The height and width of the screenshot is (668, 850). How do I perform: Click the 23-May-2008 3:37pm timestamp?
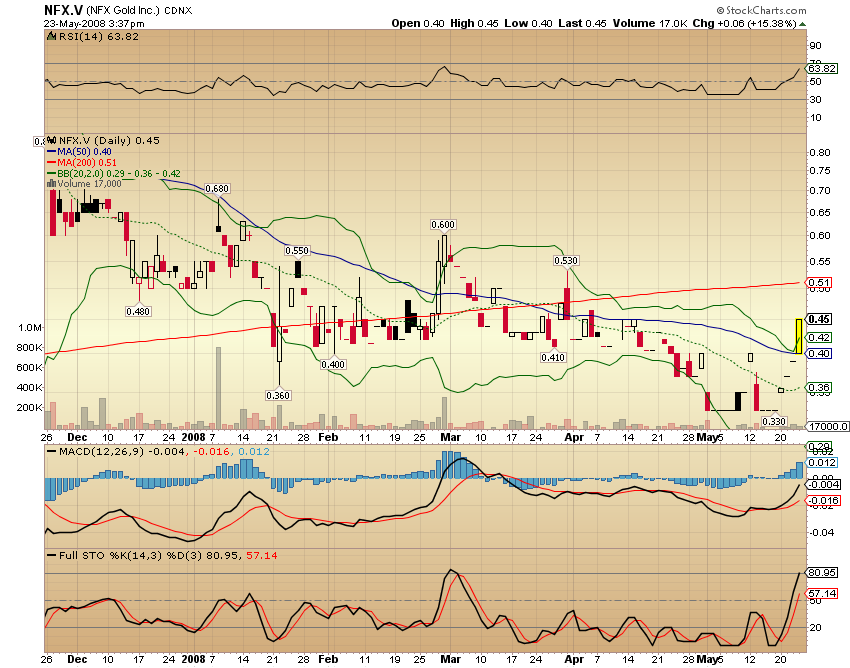coord(94,23)
